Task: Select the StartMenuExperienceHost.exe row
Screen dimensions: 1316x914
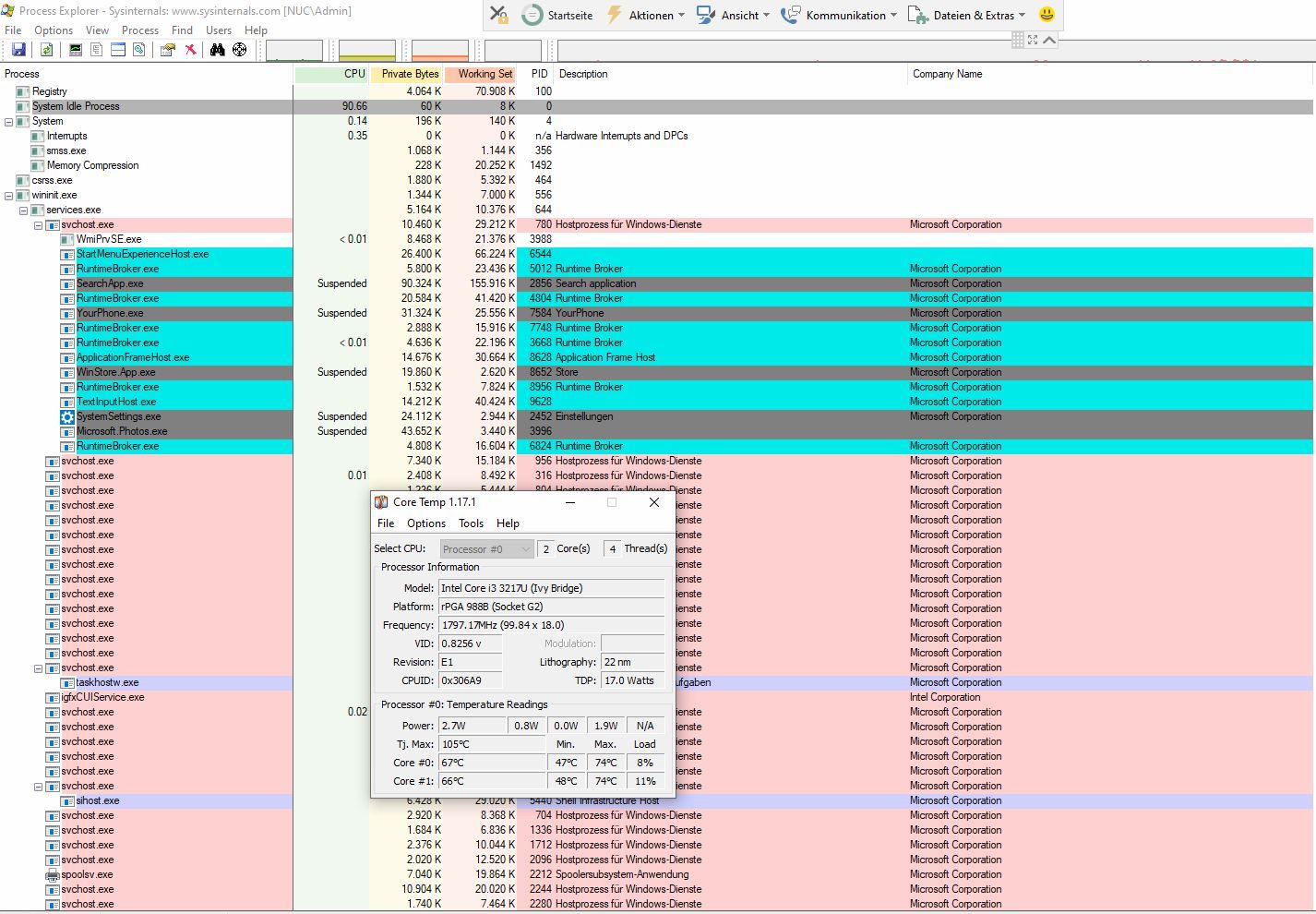Action: tap(657, 254)
